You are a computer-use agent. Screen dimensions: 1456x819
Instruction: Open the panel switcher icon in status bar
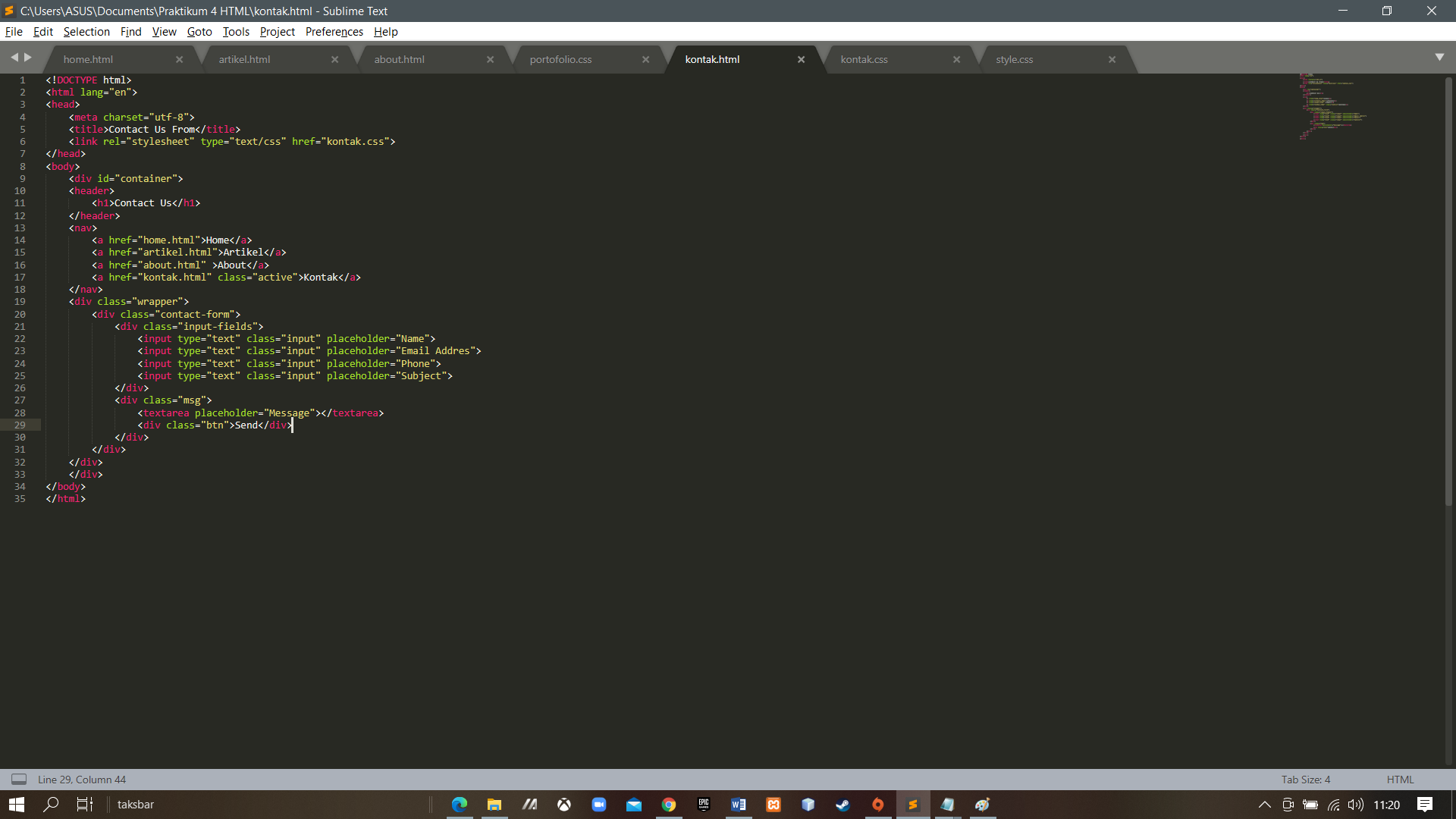pos(18,779)
